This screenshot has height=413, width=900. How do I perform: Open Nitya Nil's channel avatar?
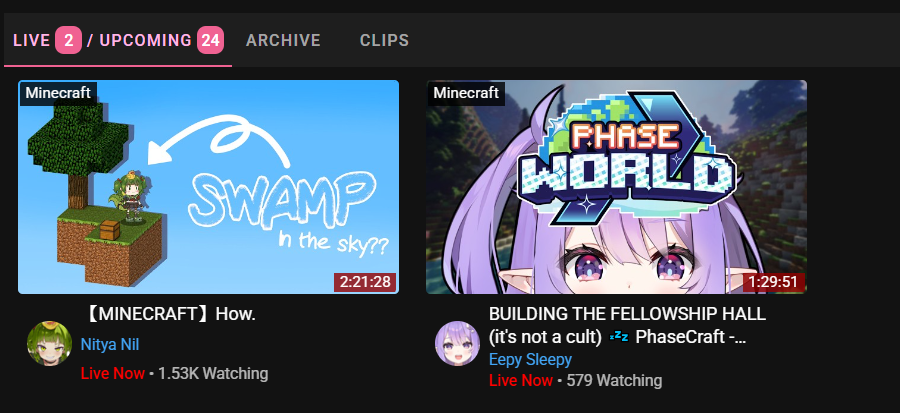[x=49, y=344]
